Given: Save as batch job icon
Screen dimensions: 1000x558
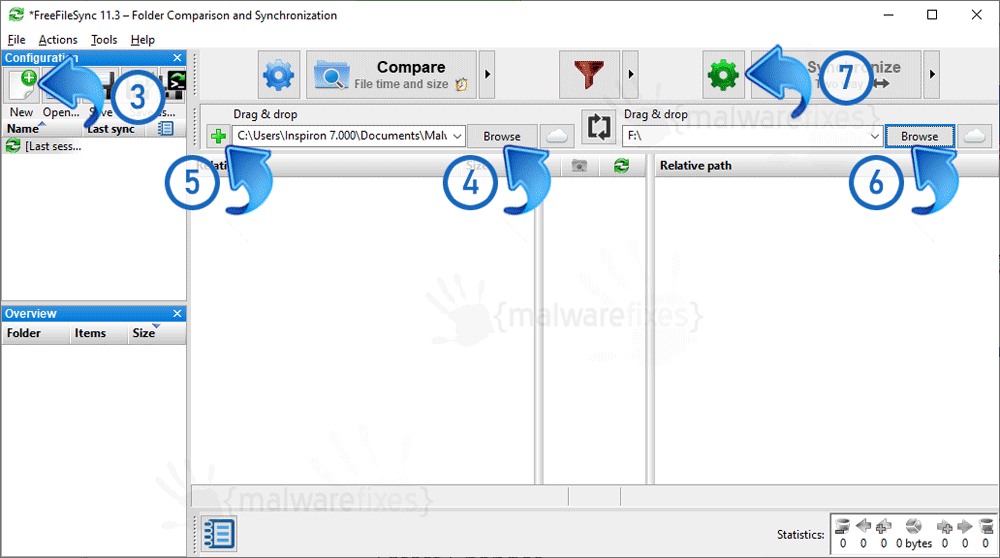Looking at the screenshot, I should (173, 87).
